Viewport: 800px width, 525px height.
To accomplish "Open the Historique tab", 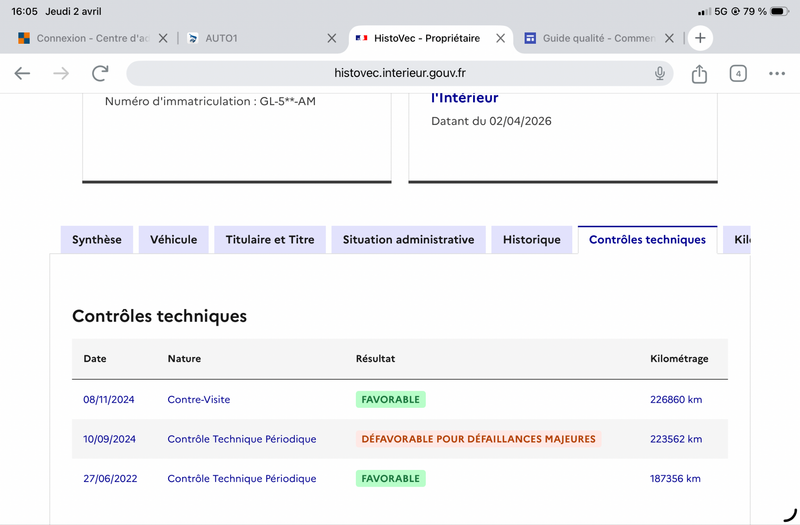I will [532, 240].
